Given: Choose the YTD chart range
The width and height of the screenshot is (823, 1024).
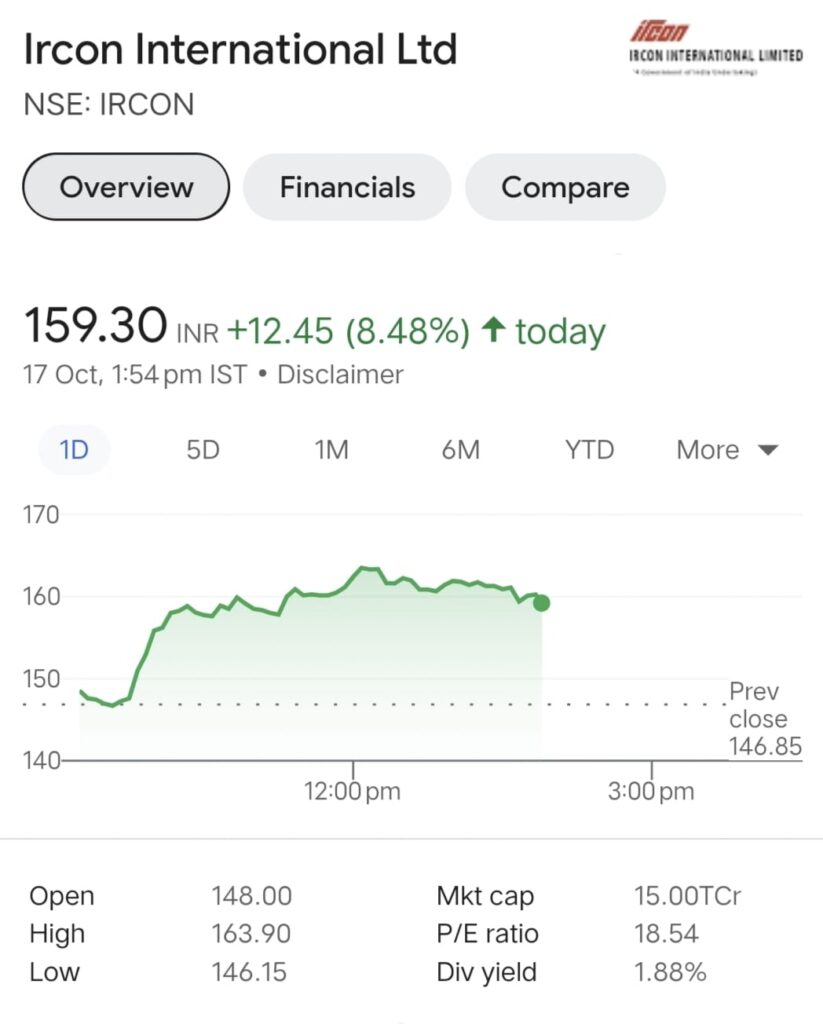Looking at the screenshot, I should (x=589, y=450).
